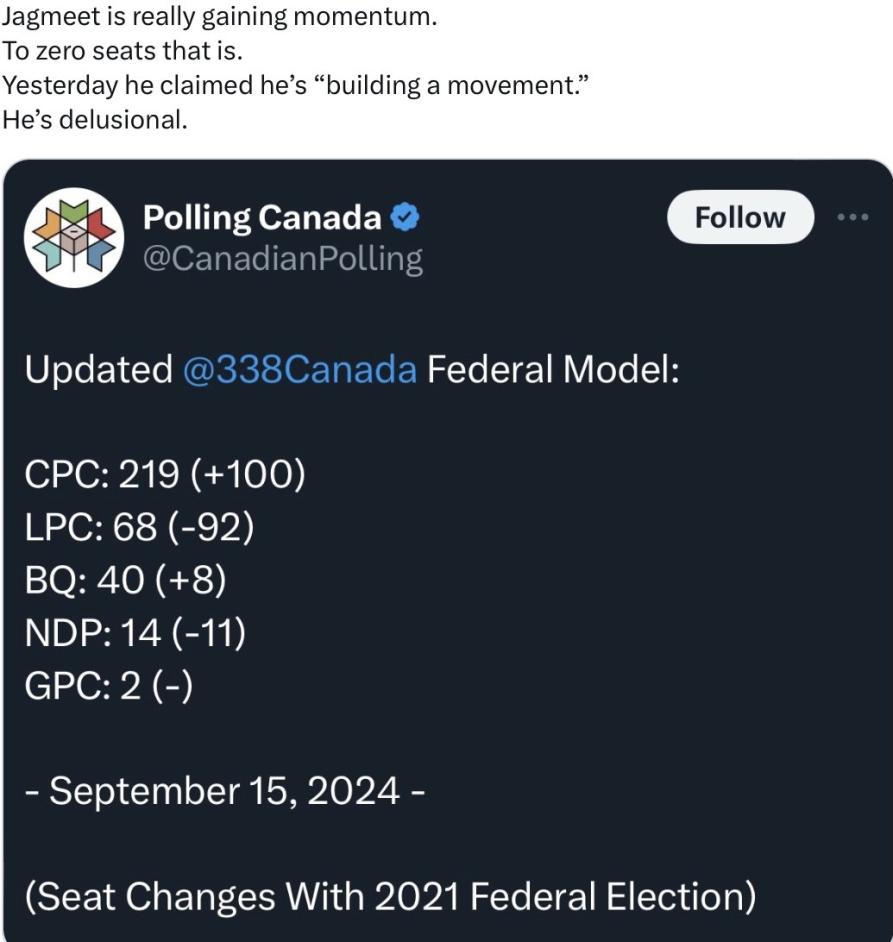Open the Polling Canada display name

click(x=262, y=216)
